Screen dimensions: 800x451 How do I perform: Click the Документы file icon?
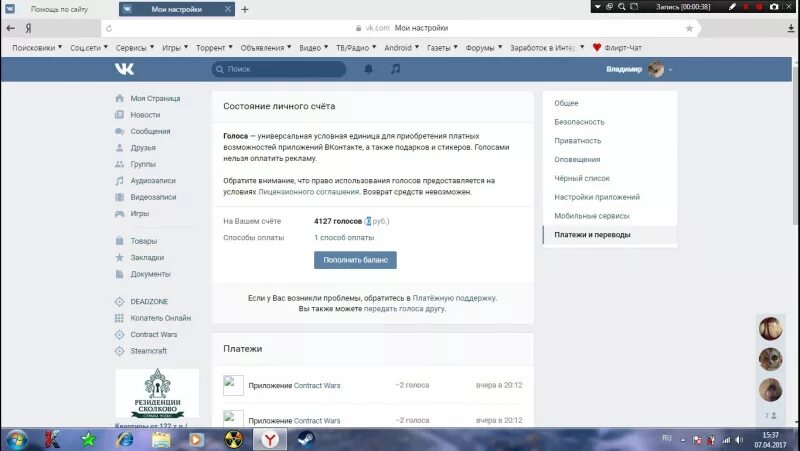click(119, 274)
